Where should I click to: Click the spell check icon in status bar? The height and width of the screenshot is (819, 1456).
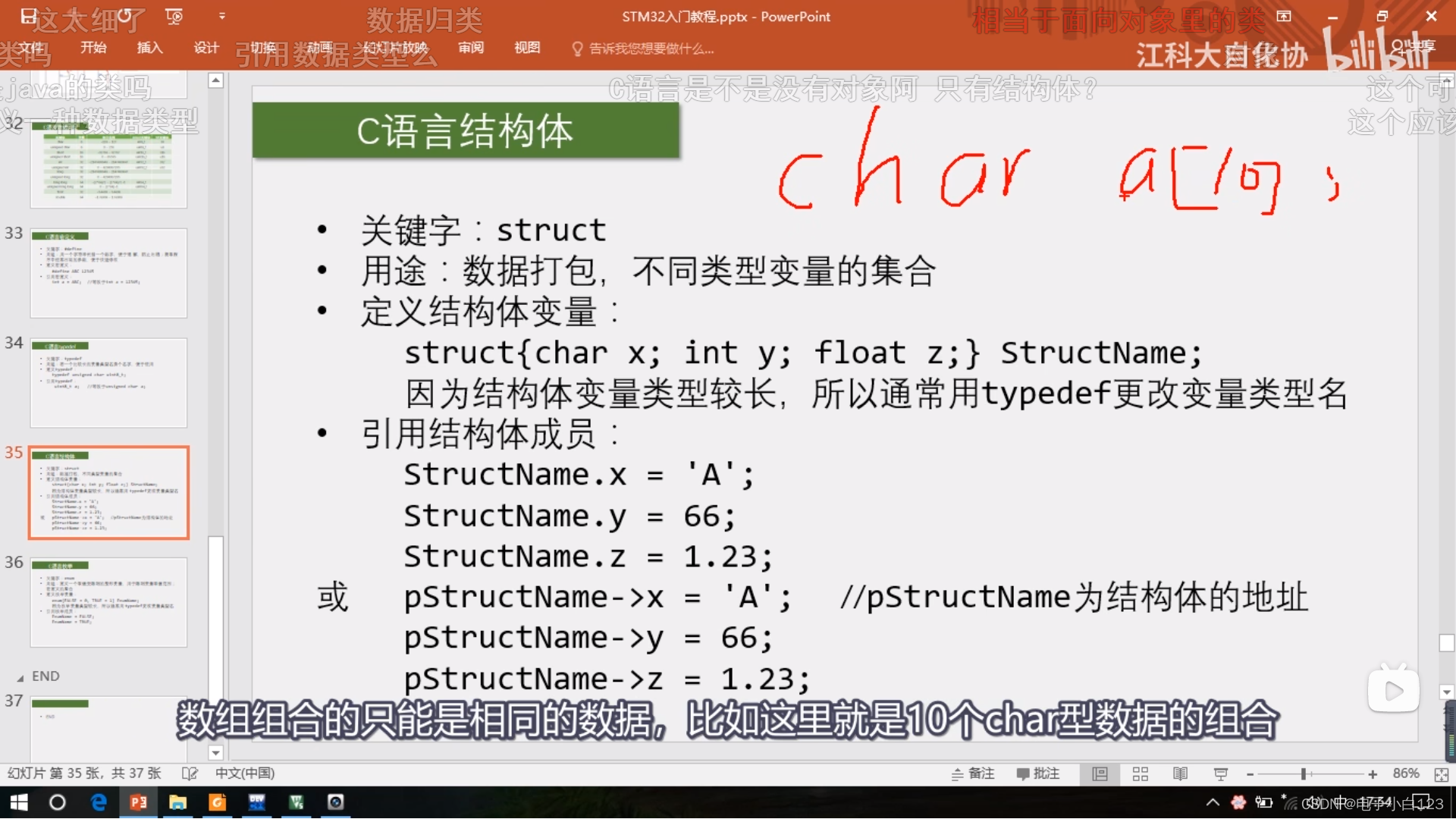click(x=190, y=773)
